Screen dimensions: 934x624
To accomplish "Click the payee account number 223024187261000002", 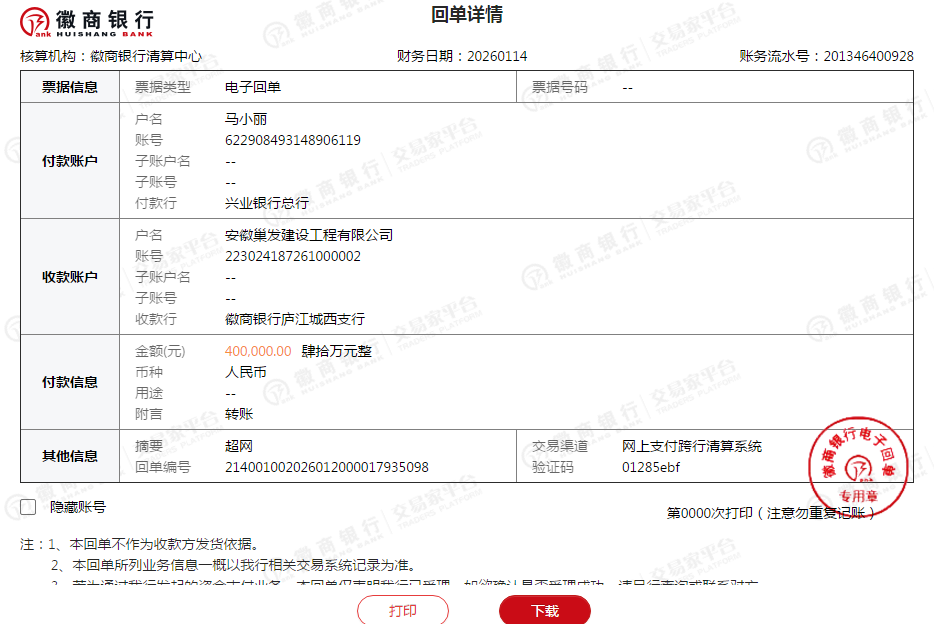I will pyautogui.click(x=293, y=256).
